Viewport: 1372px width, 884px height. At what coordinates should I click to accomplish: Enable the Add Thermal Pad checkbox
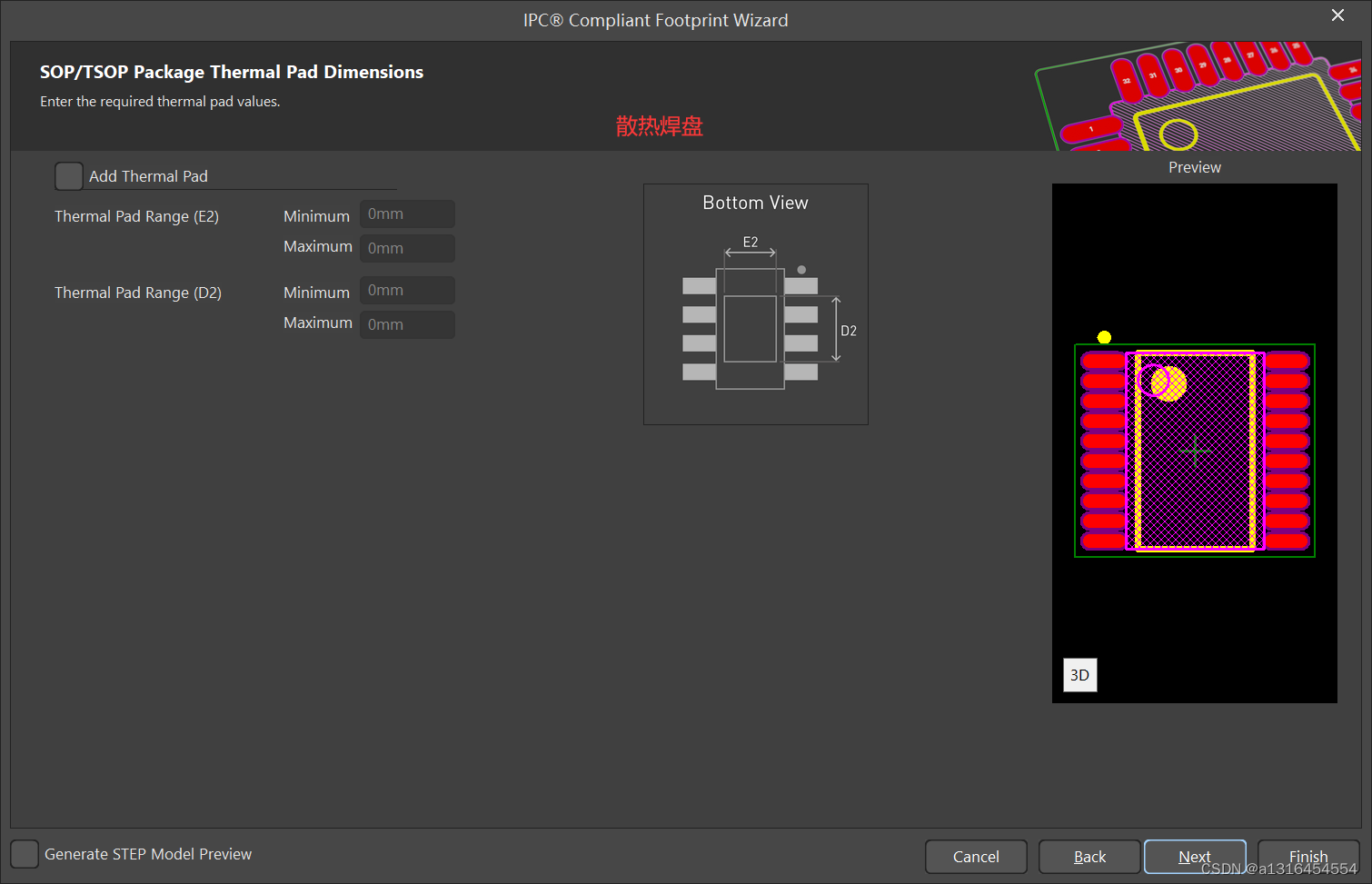click(x=69, y=176)
